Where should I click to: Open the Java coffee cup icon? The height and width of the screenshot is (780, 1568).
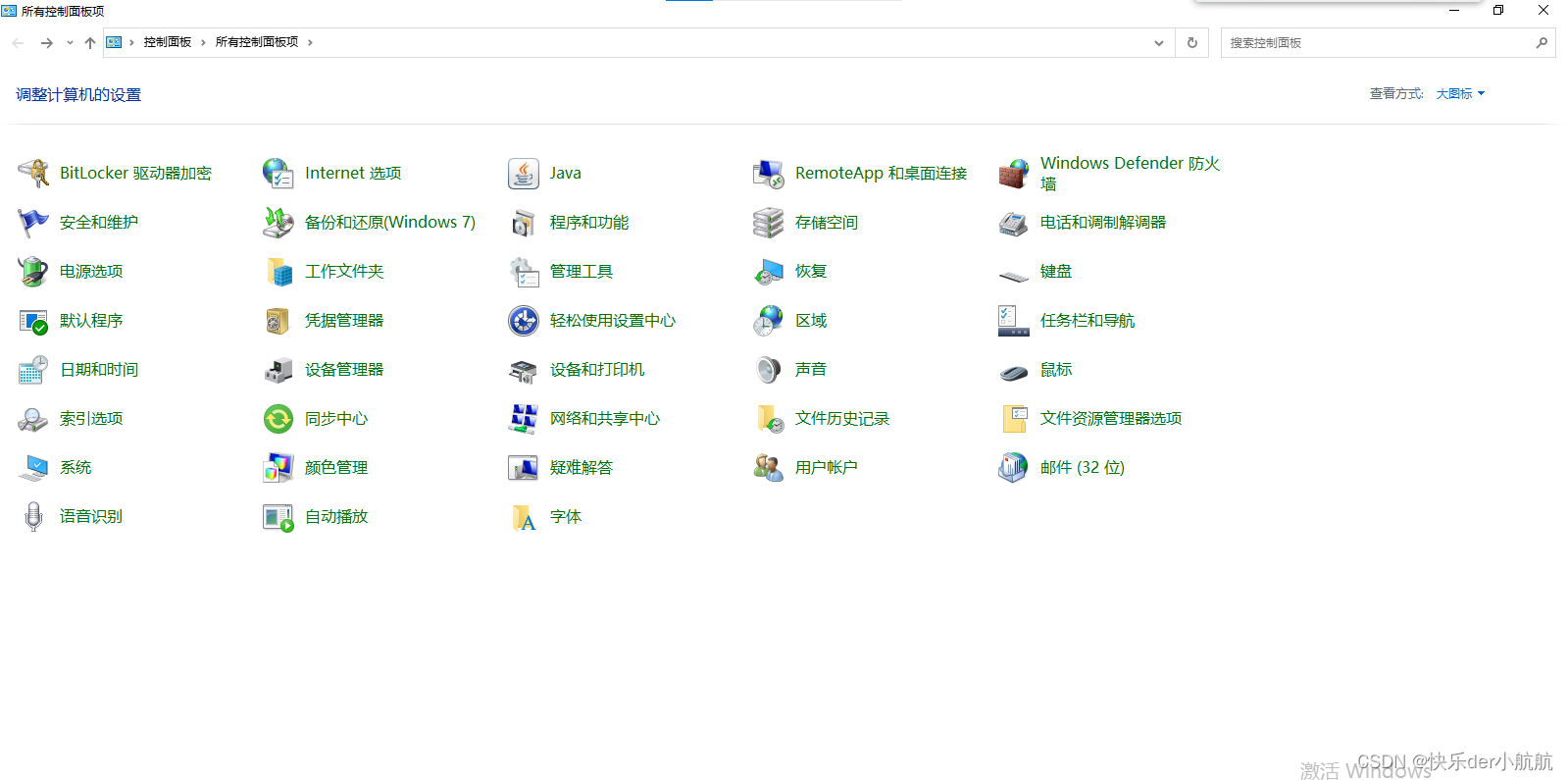[x=524, y=174]
